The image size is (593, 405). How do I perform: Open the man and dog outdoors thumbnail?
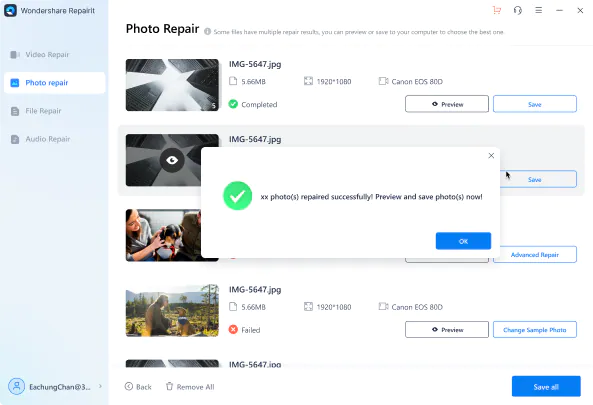172,310
